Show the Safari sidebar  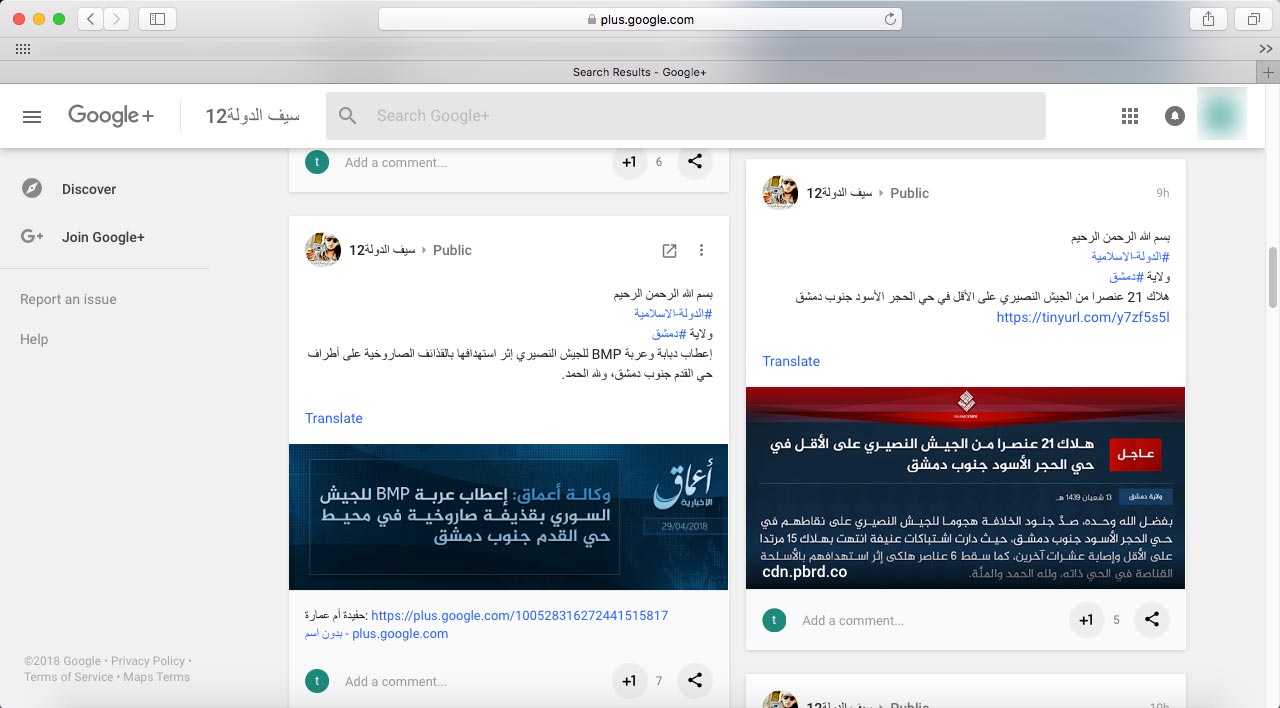click(x=157, y=19)
